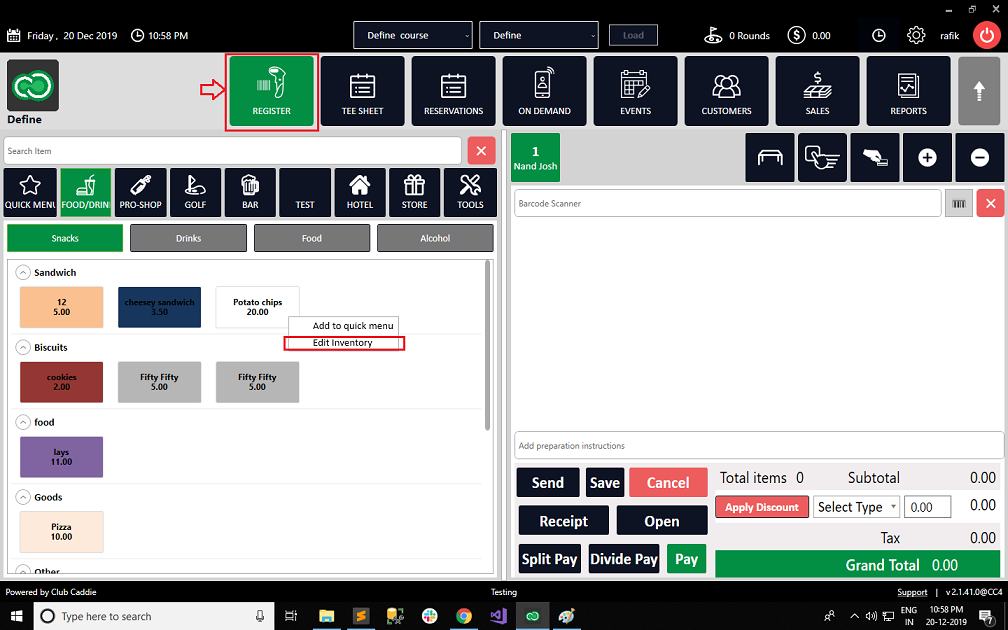Click the Club Caddie logo
This screenshot has width=1008, height=630.
(x=33, y=85)
